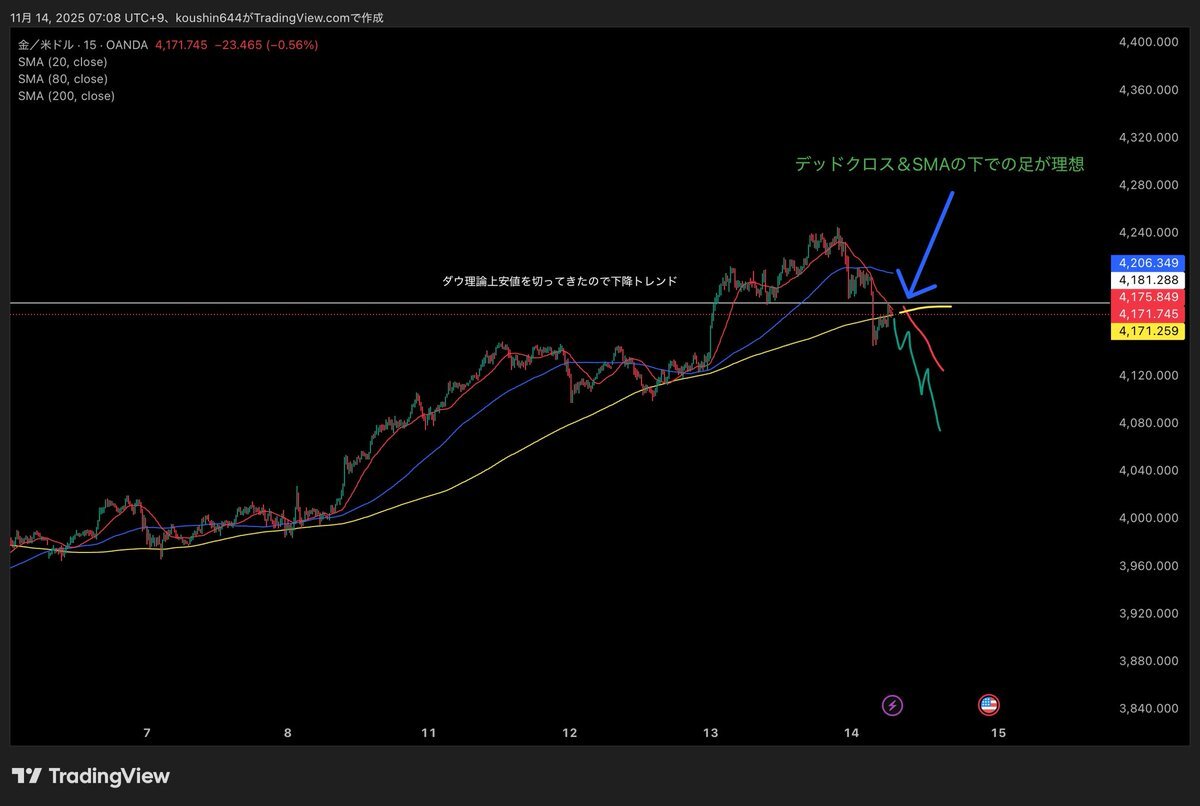Click the yellow 4,171.259 price label

click(1147, 331)
